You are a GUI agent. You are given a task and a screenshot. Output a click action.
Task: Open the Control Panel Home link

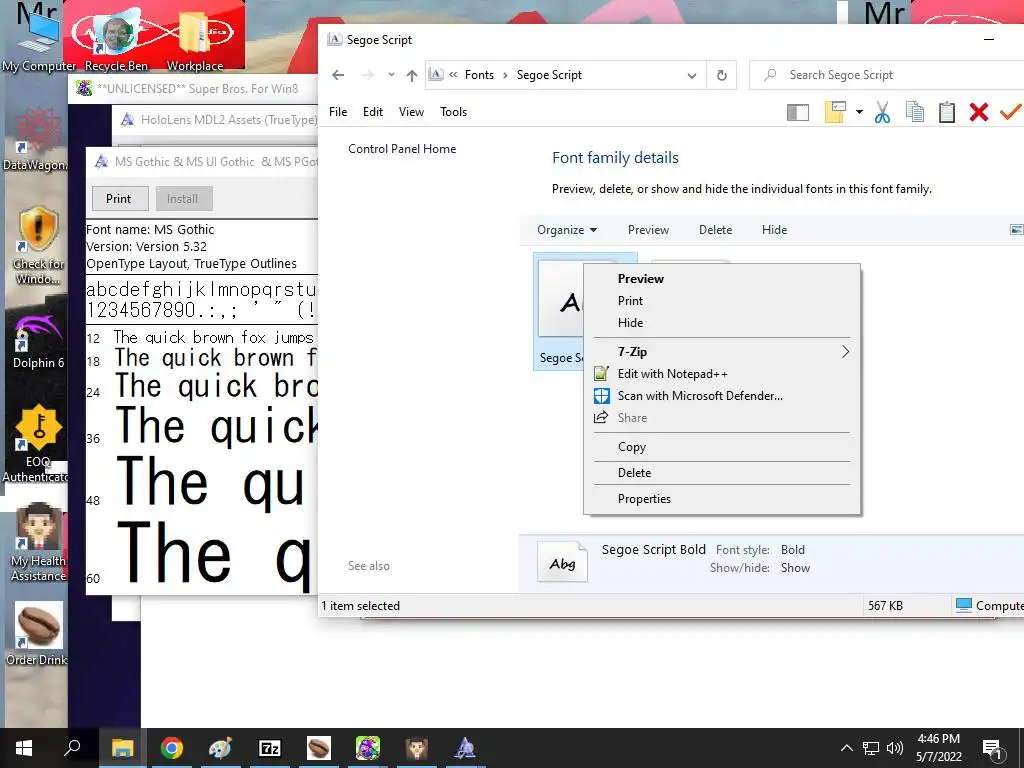pyautogui.click(x=402, y=149)
